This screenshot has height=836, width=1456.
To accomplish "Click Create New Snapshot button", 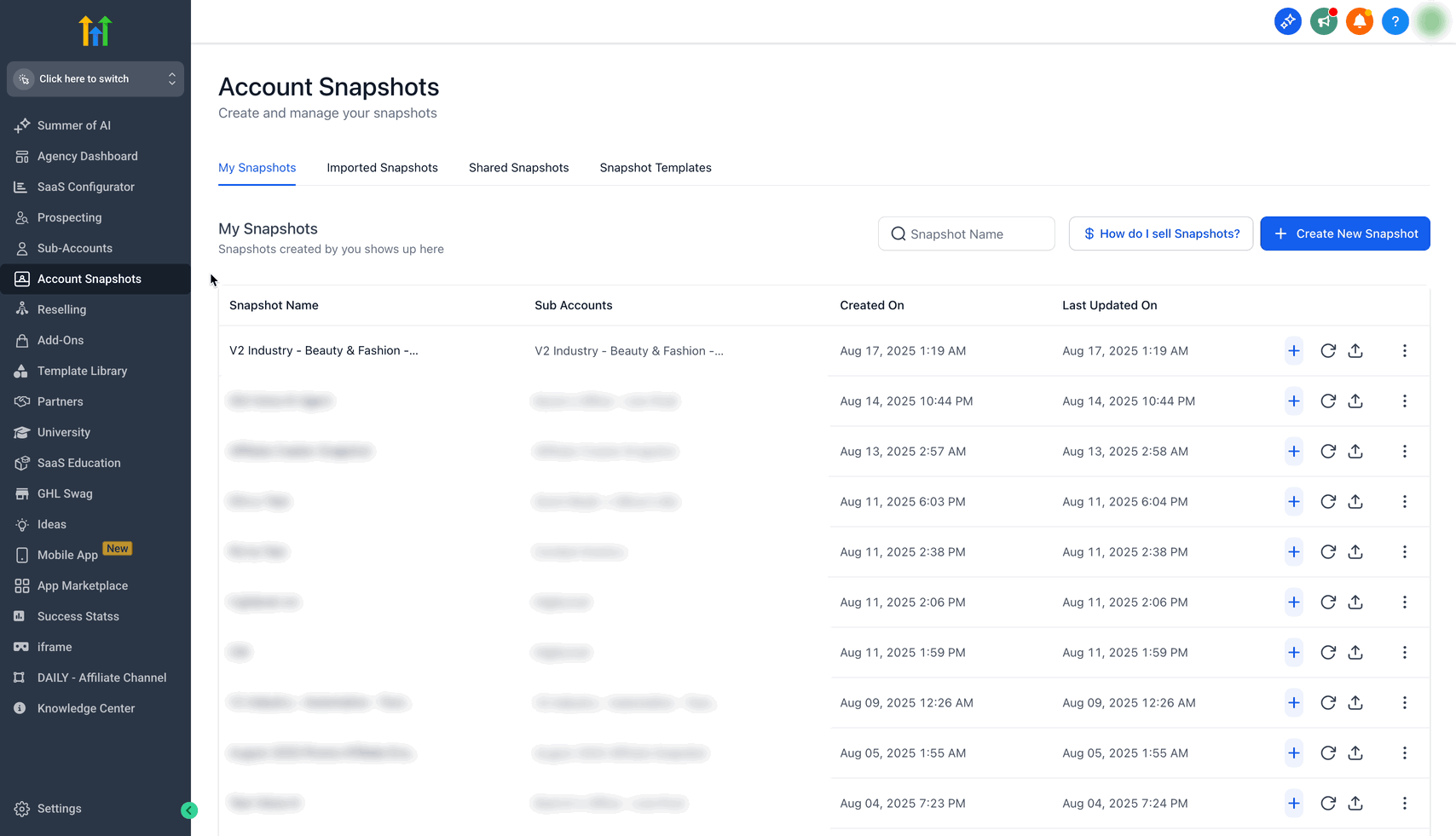I will click(1344, 234).
